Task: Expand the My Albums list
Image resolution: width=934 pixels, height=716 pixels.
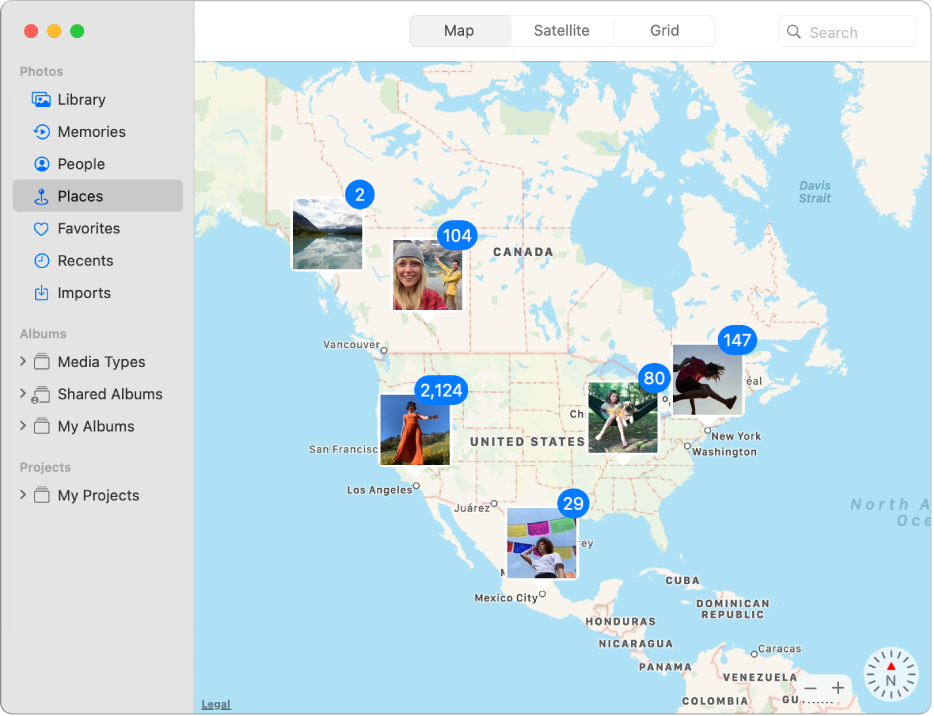Action: [x=22, y=425]
